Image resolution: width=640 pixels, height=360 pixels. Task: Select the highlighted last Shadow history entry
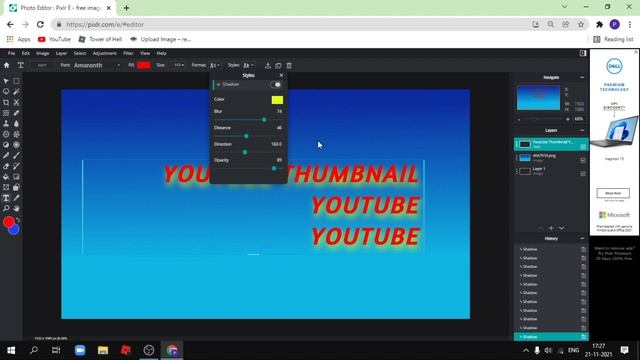(x=551, y=337)
